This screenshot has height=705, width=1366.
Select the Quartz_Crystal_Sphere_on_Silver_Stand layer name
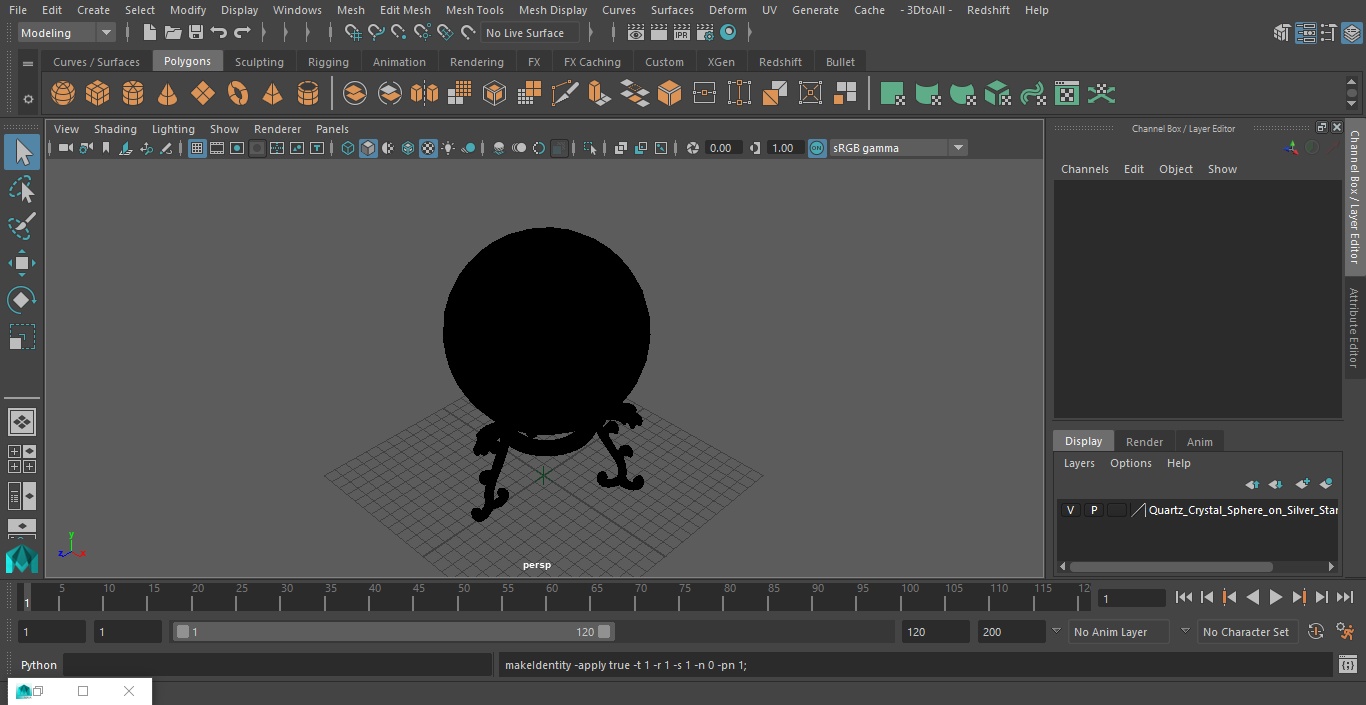click(x=1243, y=510)
